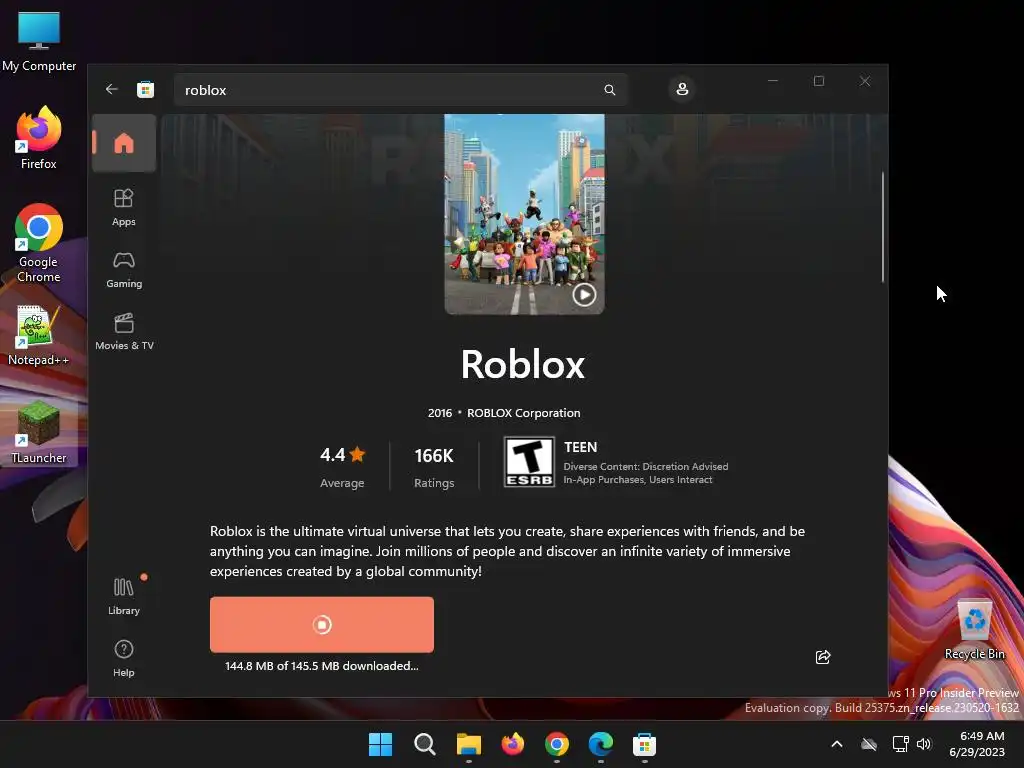Play the Roblox trailer video
1024x768 pixels.
click(x=584, y=295)
